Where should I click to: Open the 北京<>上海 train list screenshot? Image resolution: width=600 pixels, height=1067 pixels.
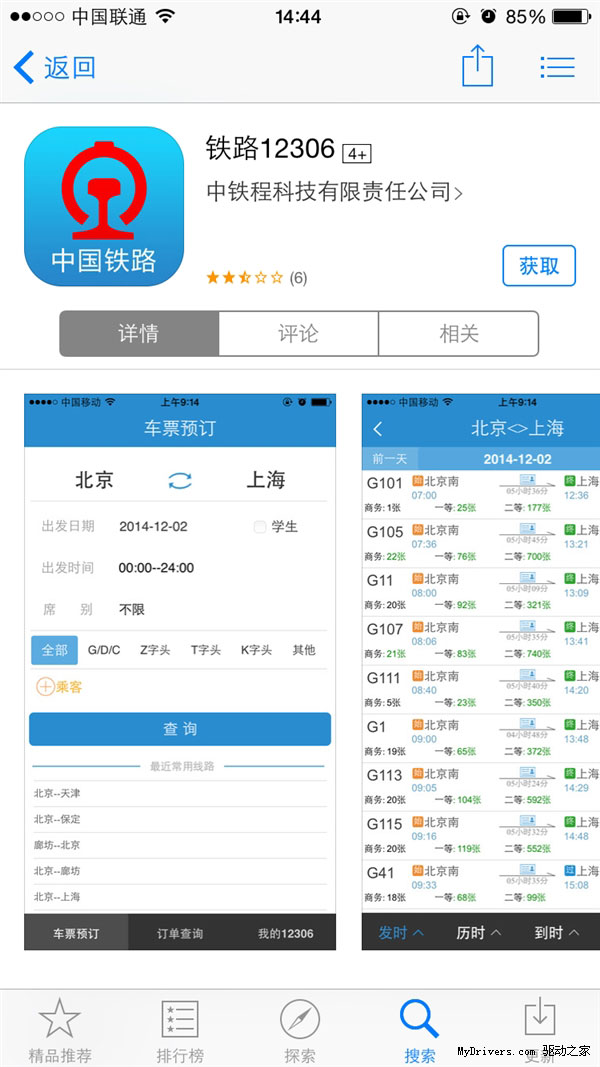pyautogui.click(x=481, y=670)
